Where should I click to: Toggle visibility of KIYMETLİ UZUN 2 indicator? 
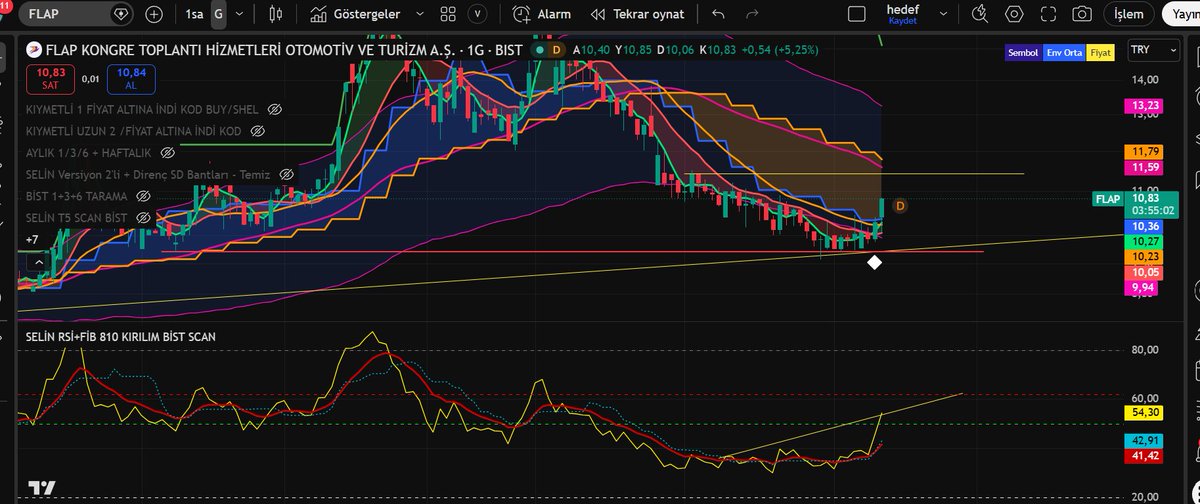257,131
